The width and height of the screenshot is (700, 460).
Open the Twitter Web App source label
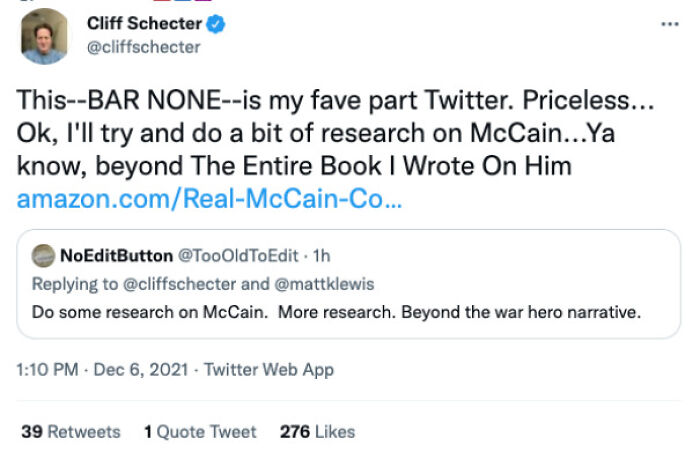click(x=269, y=370)
